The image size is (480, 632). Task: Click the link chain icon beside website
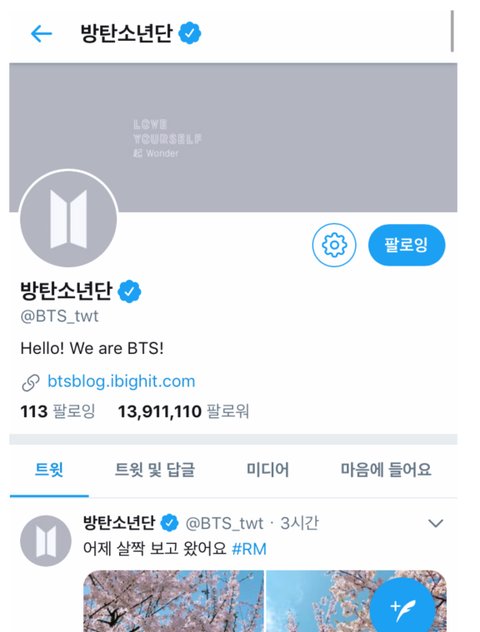[31, 383]
